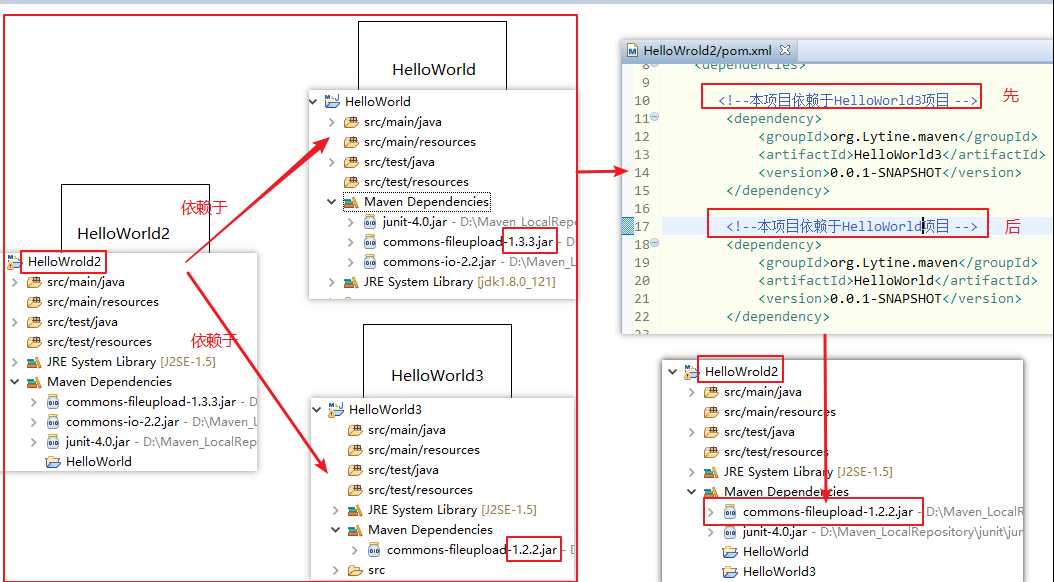Click the blue marker beside line 17

click(x=627, y=226)
